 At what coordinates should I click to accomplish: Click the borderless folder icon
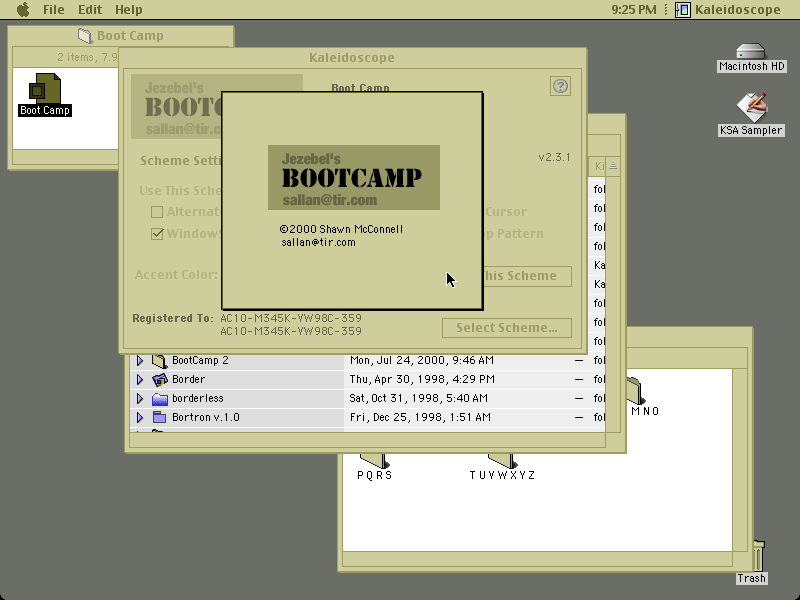[160, 398]
